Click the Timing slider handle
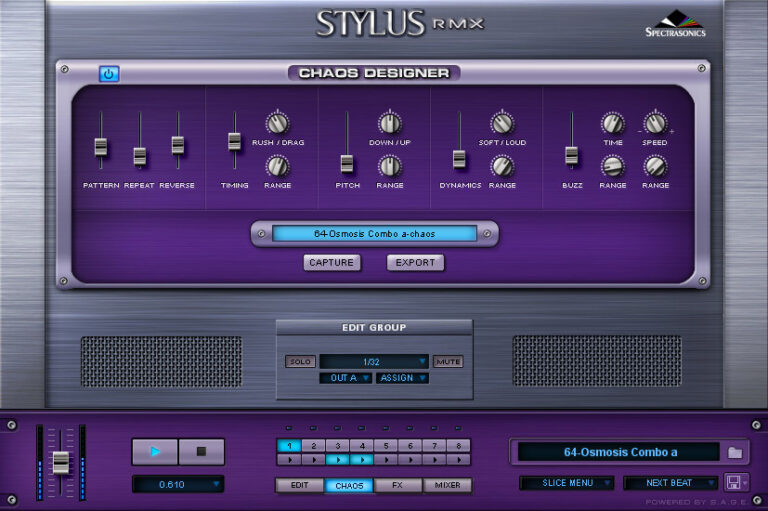The height and width of the screenshot is (511, 768). click(235, 142)
